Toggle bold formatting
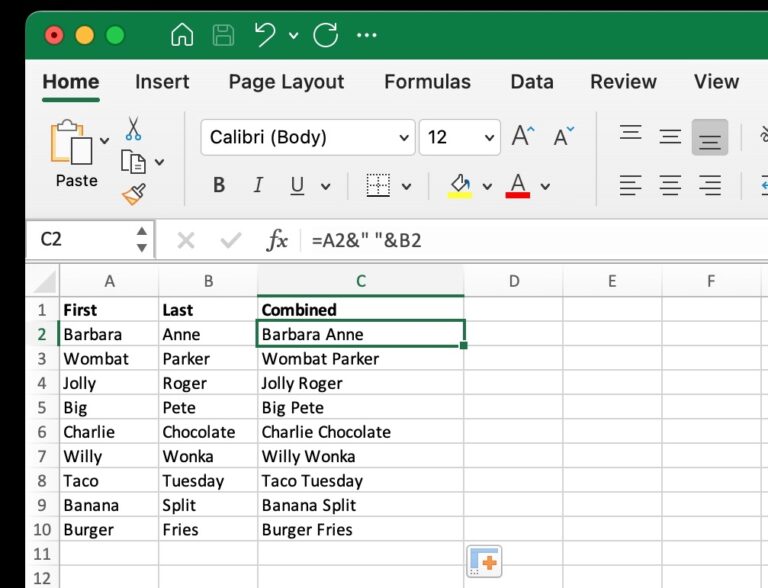 [x=219, y=185]
